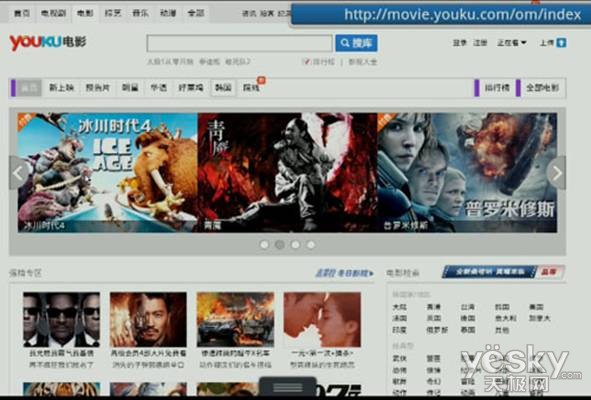Viewport: 591px width, 400px height.
Task: Click the blue 每日影院 link above thumbnails
Action: click(344, 273)
